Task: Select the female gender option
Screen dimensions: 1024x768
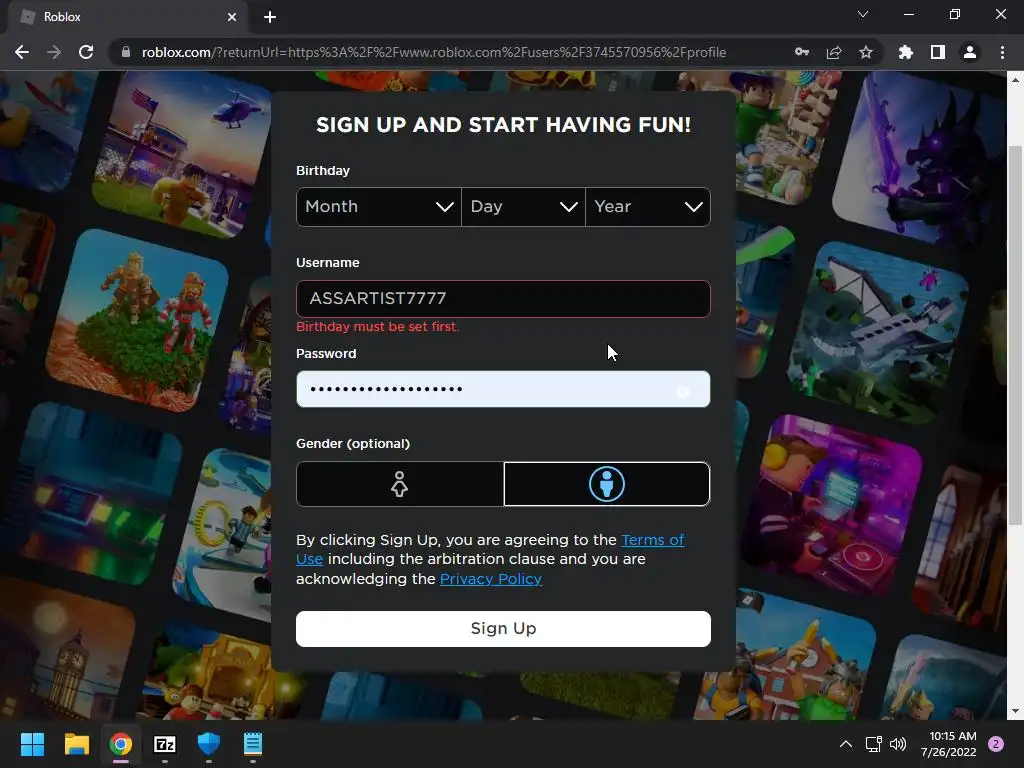Action: pos(400,484)
